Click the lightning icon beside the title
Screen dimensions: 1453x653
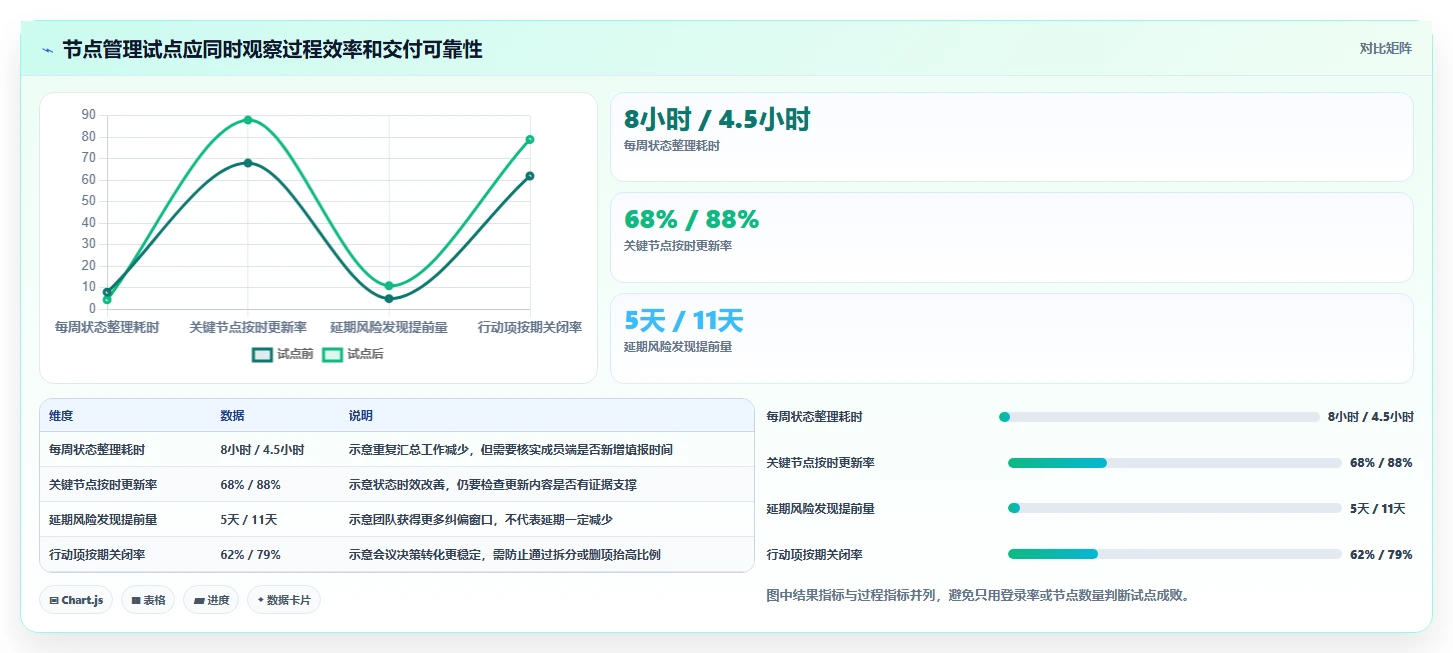tap(47, 50)
